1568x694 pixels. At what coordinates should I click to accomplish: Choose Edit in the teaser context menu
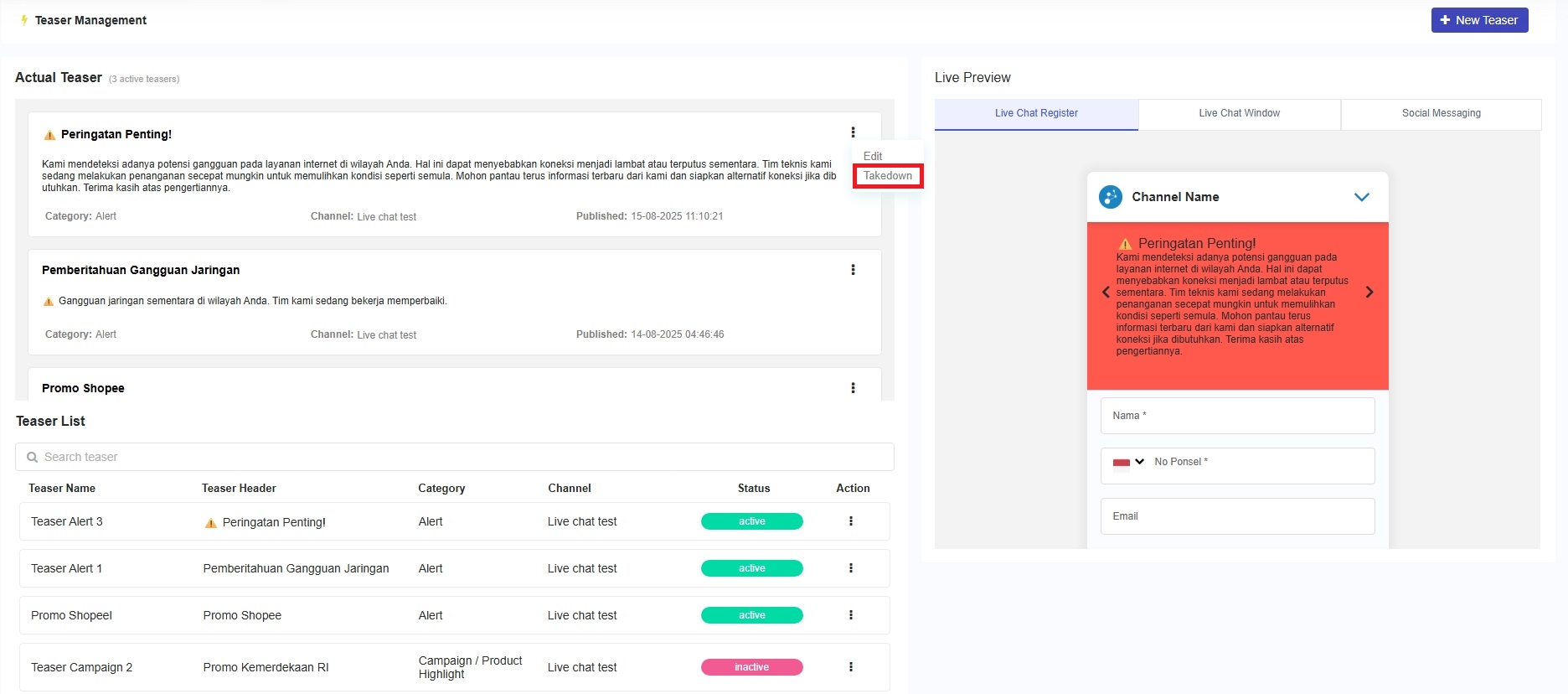872,156
